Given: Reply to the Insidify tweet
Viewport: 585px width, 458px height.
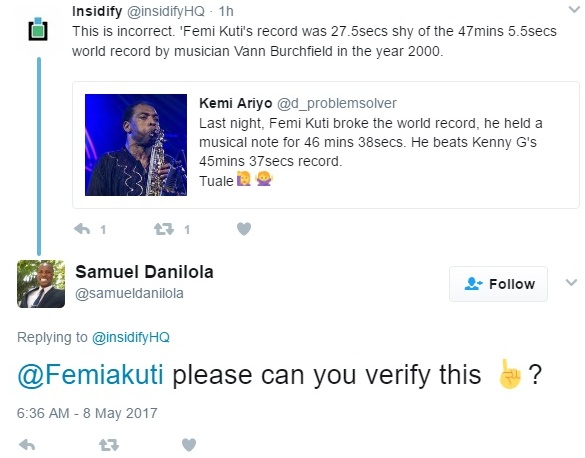Looking at the screenshot, I should click(x=82, y=229).
